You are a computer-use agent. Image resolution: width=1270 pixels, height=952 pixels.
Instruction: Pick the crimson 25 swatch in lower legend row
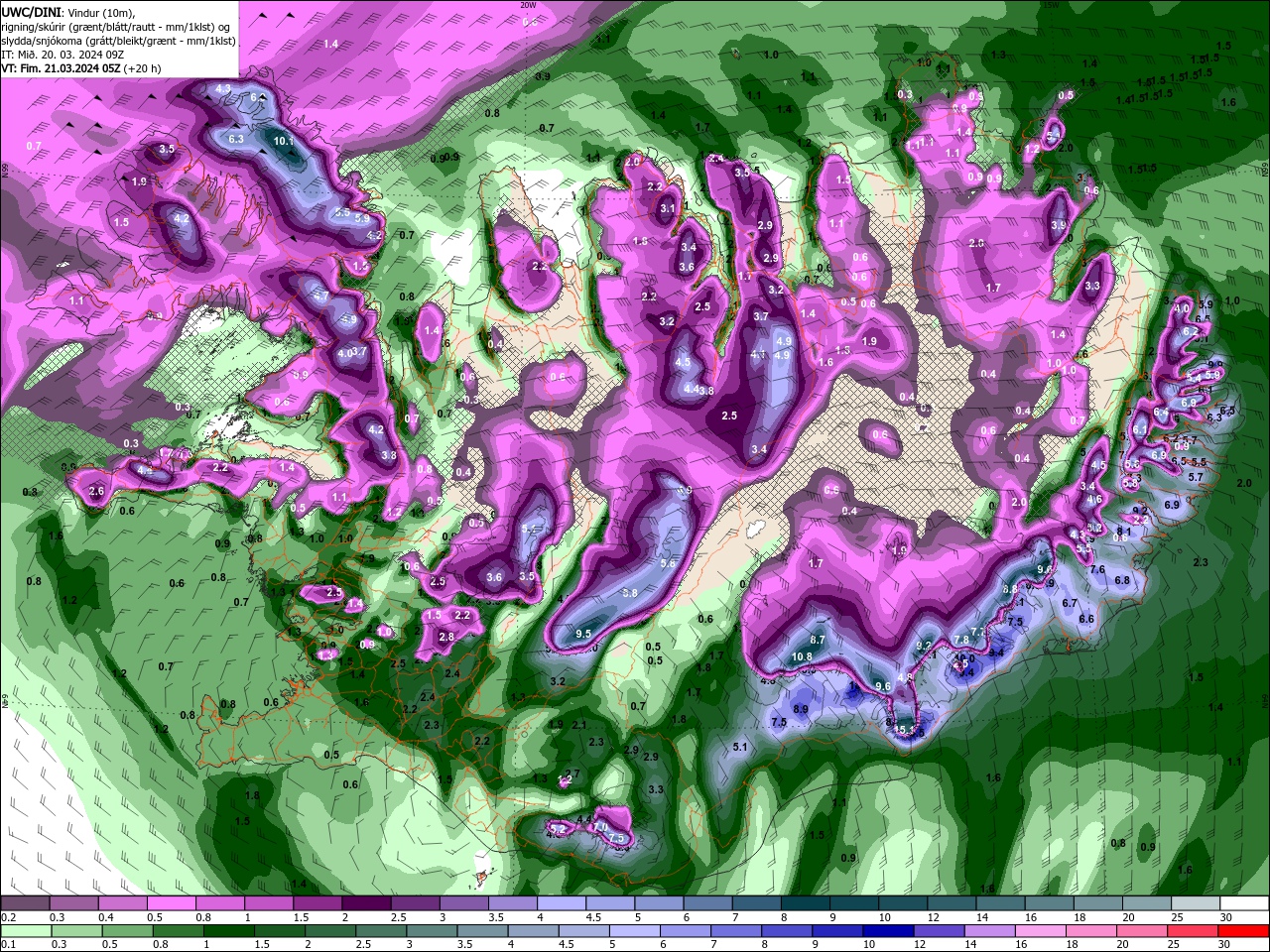coord(1194,931)
